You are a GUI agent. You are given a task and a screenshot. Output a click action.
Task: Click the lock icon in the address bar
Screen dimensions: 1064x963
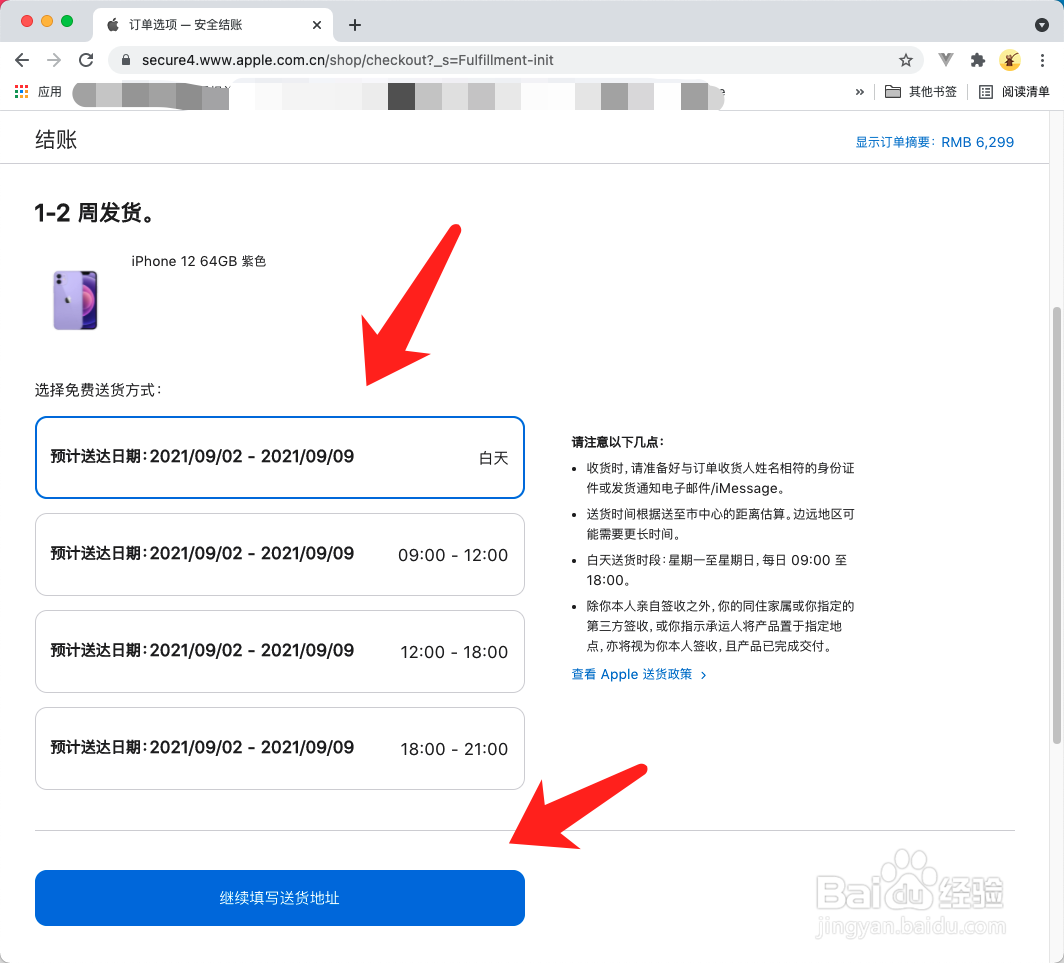(x=126, y=60)
